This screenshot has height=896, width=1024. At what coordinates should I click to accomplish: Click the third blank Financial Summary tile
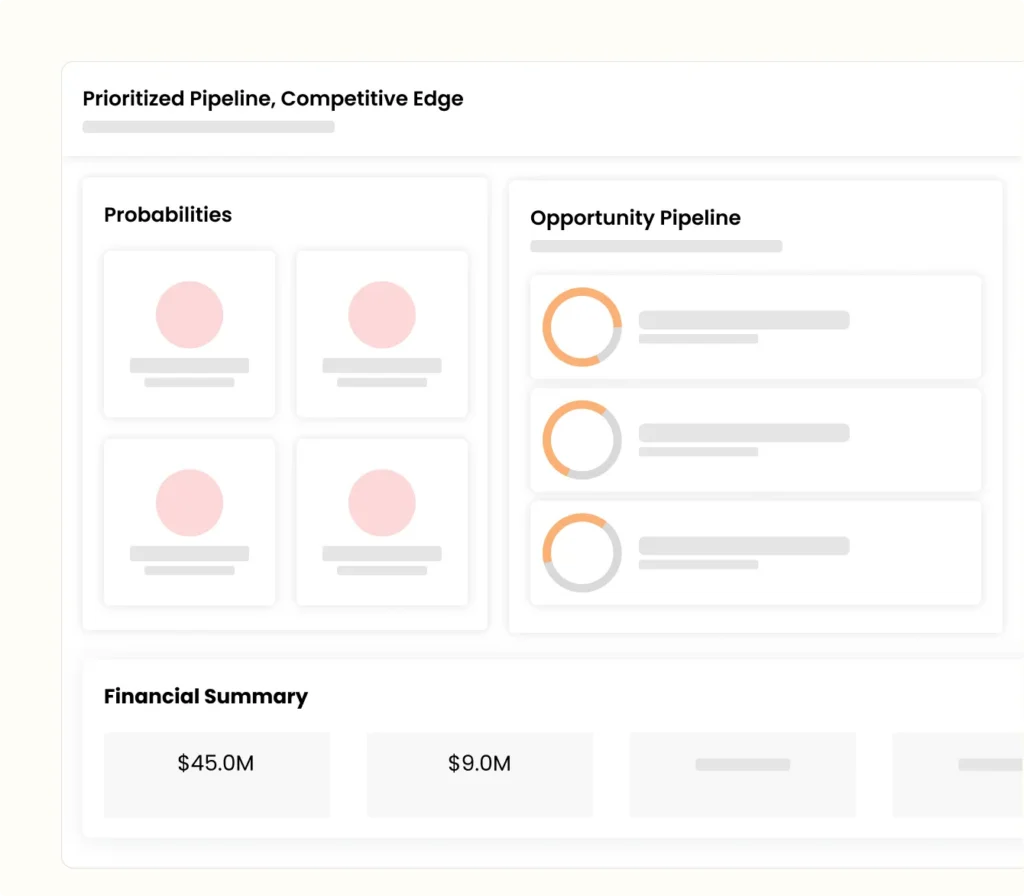tap(742, 774)
